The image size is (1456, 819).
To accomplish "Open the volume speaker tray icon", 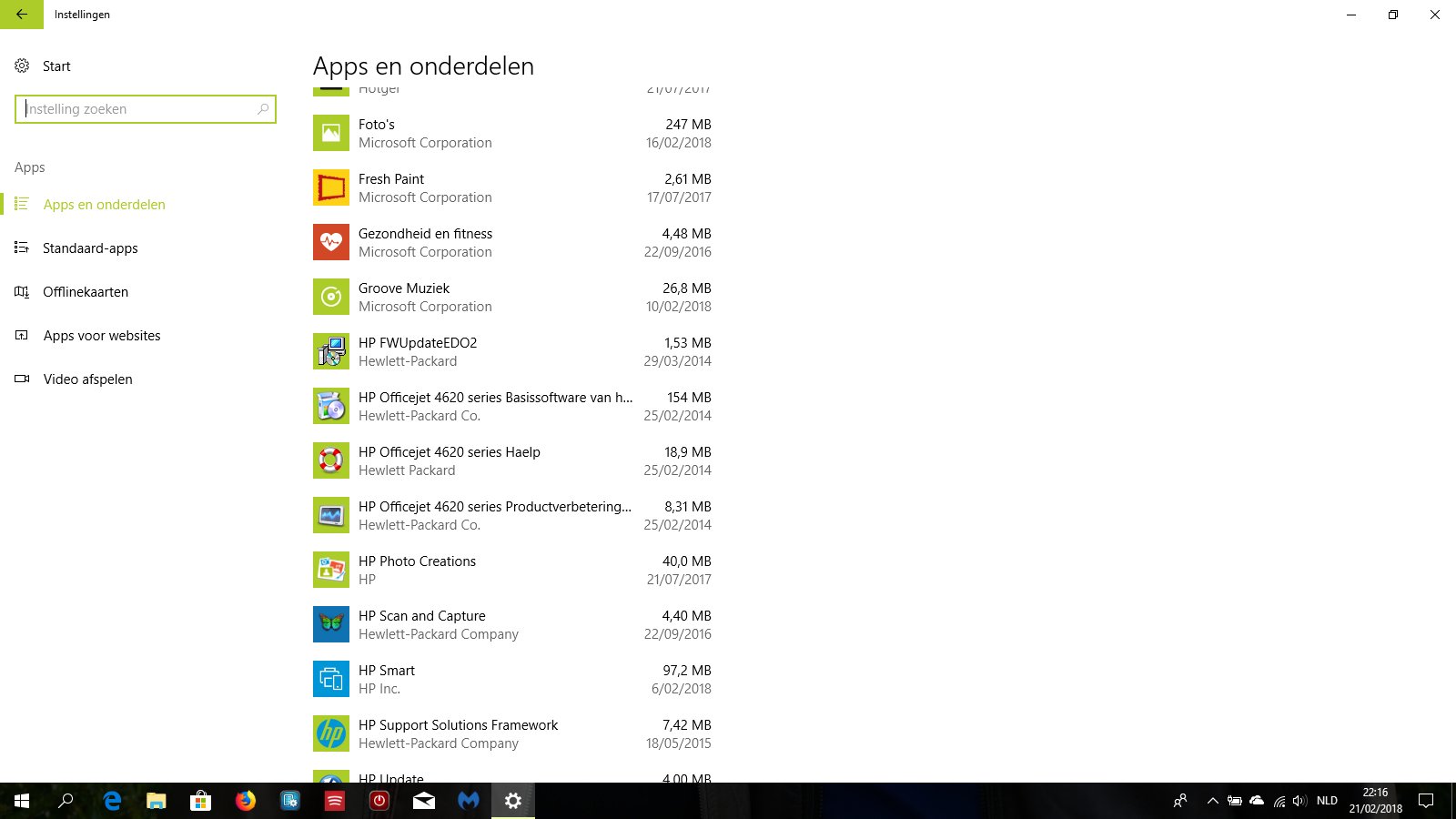I will click(1299, 801).
